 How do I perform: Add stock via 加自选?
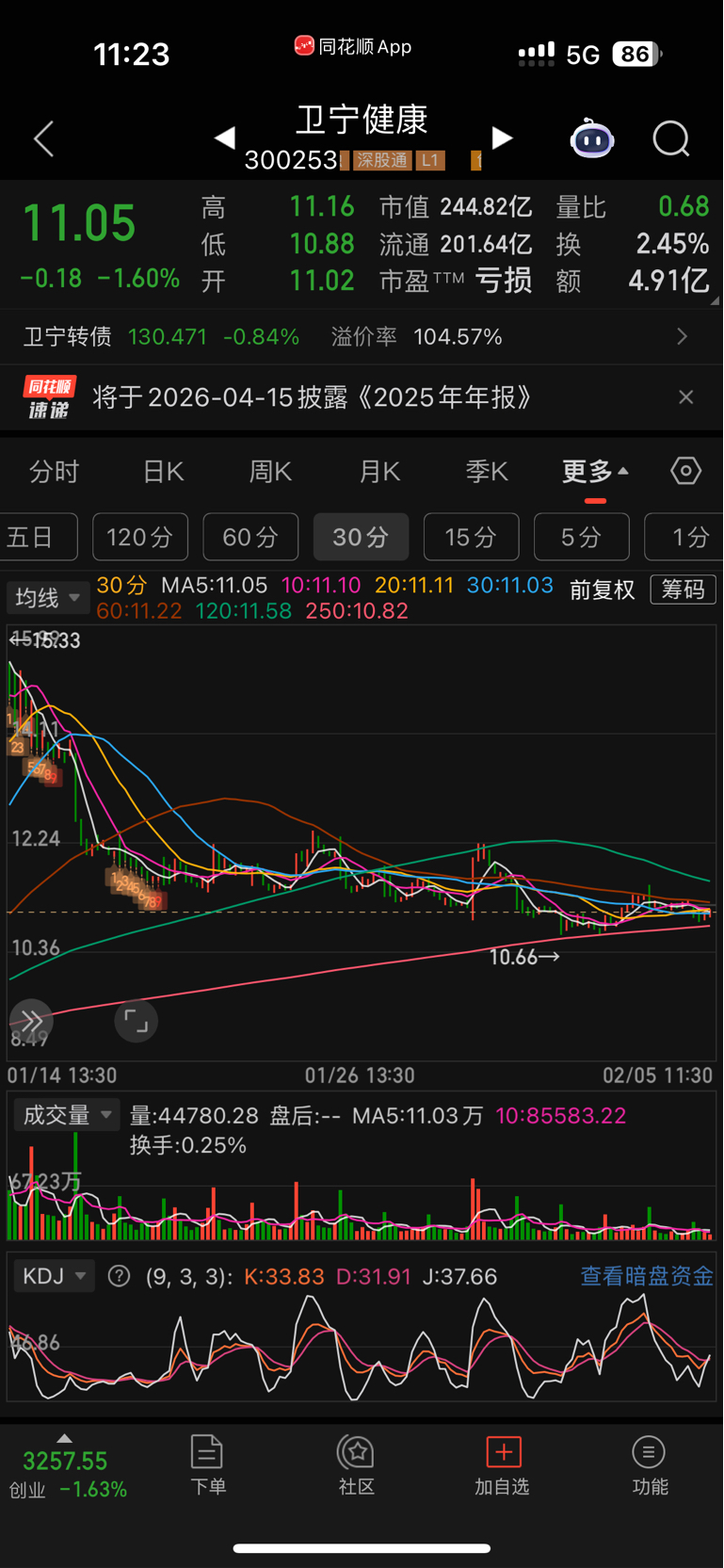502,1464
